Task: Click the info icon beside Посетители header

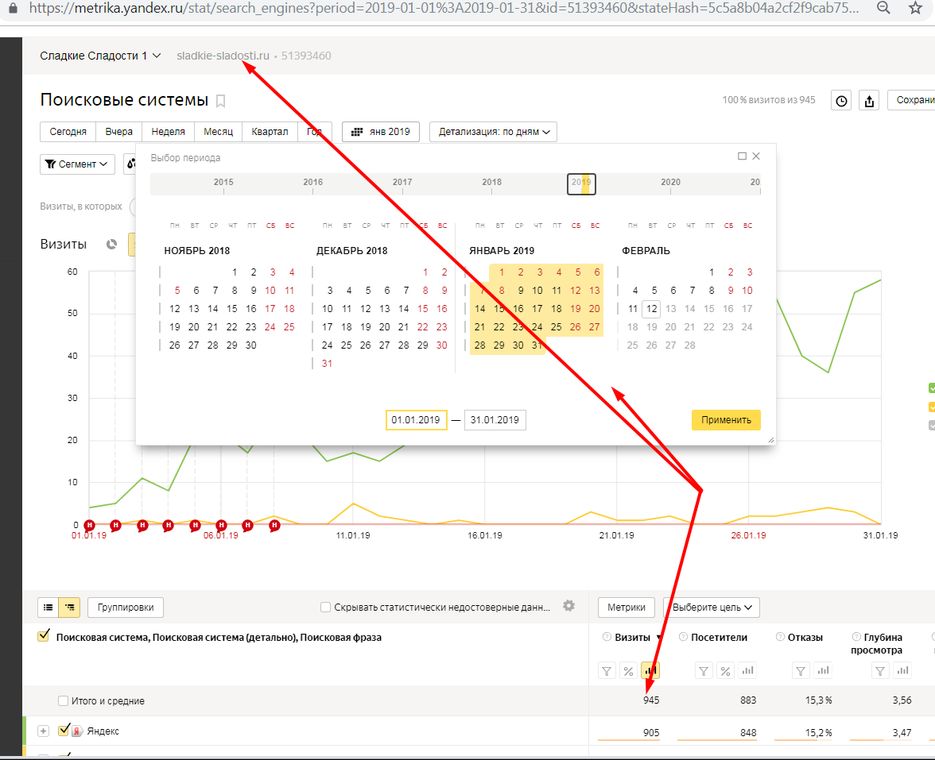Action: pyautogui.click(x=683, y=637)
